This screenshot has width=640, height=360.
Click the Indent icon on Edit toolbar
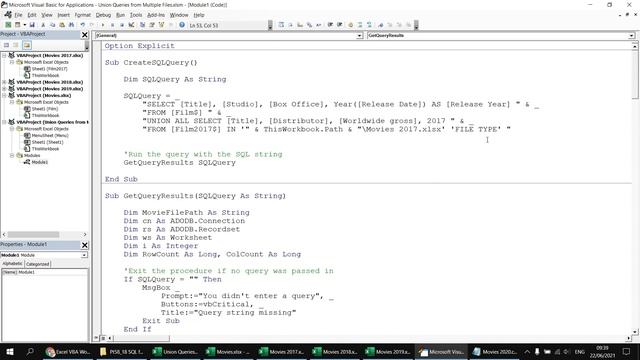point(330,25)
